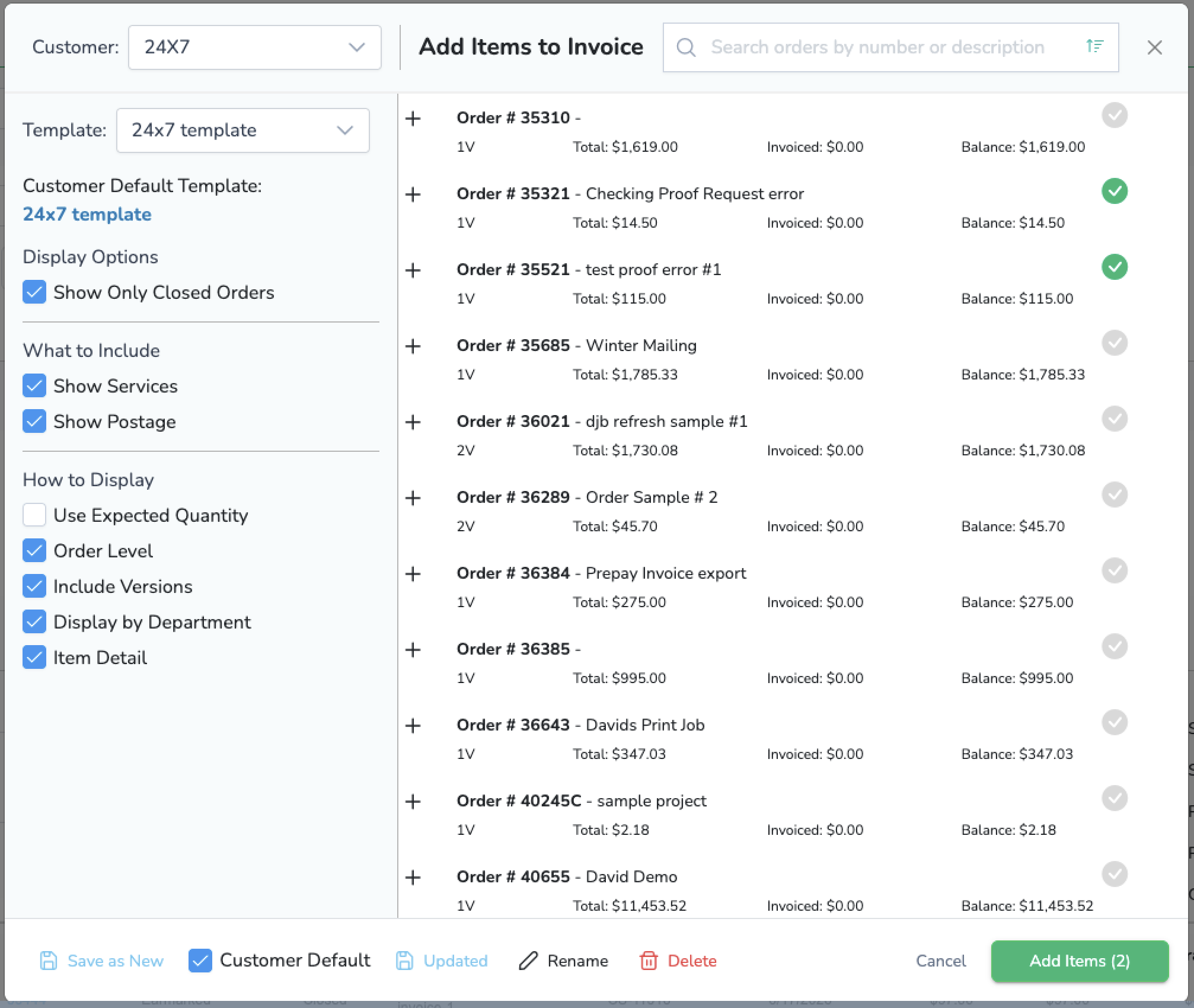Click Order # 35321 Checking Proof Request error title
Screen dimensions: 1194x1008
(x=630, y=194)
